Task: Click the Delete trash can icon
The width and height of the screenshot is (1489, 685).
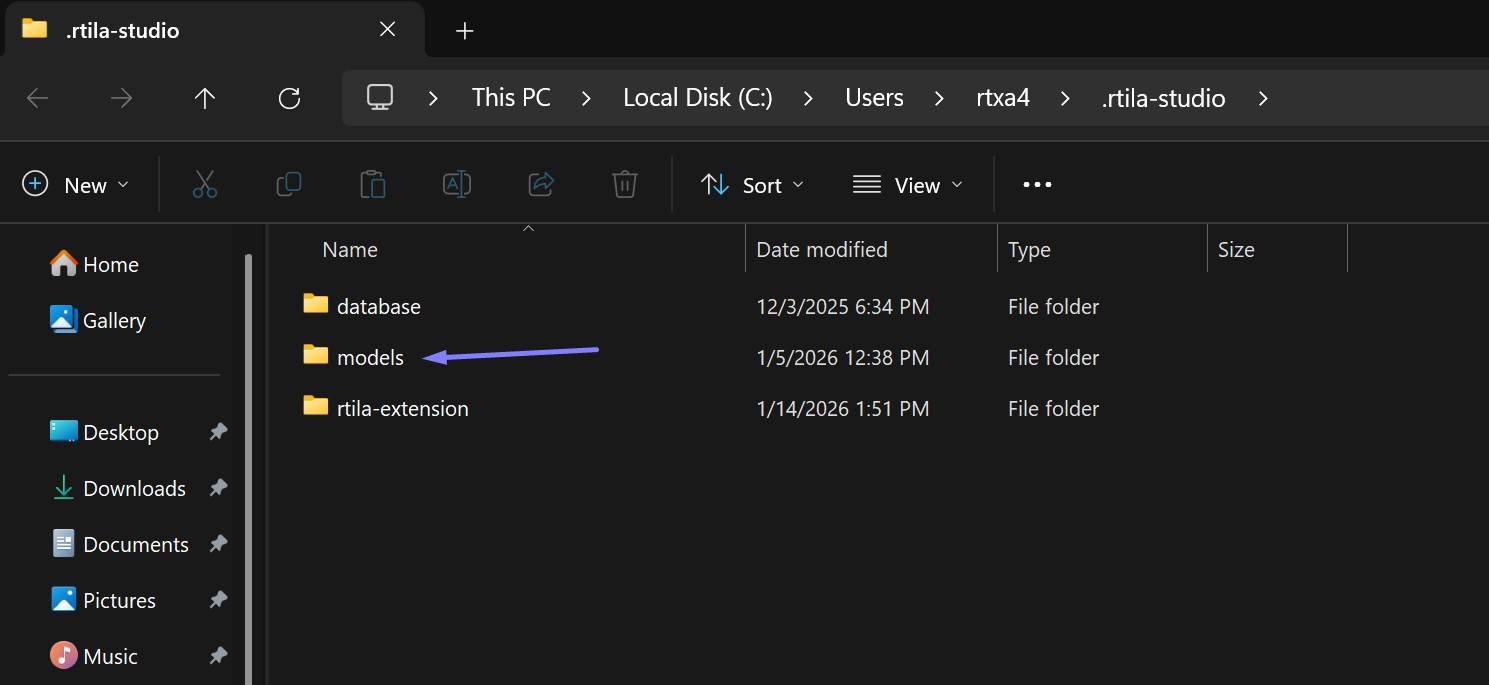Action: (x=625, y=185)
